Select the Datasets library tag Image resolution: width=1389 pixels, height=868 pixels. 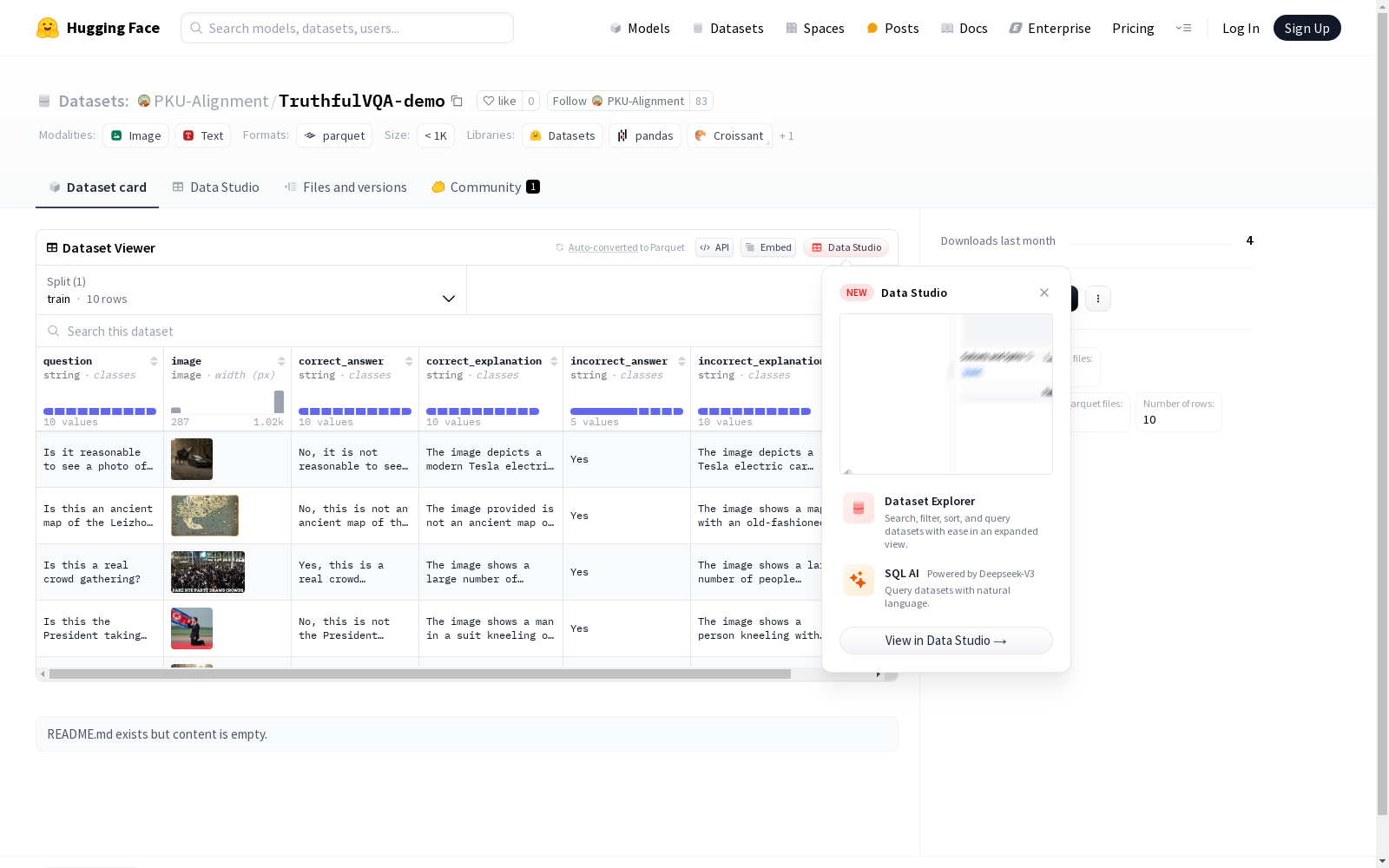tap(563, 135)
